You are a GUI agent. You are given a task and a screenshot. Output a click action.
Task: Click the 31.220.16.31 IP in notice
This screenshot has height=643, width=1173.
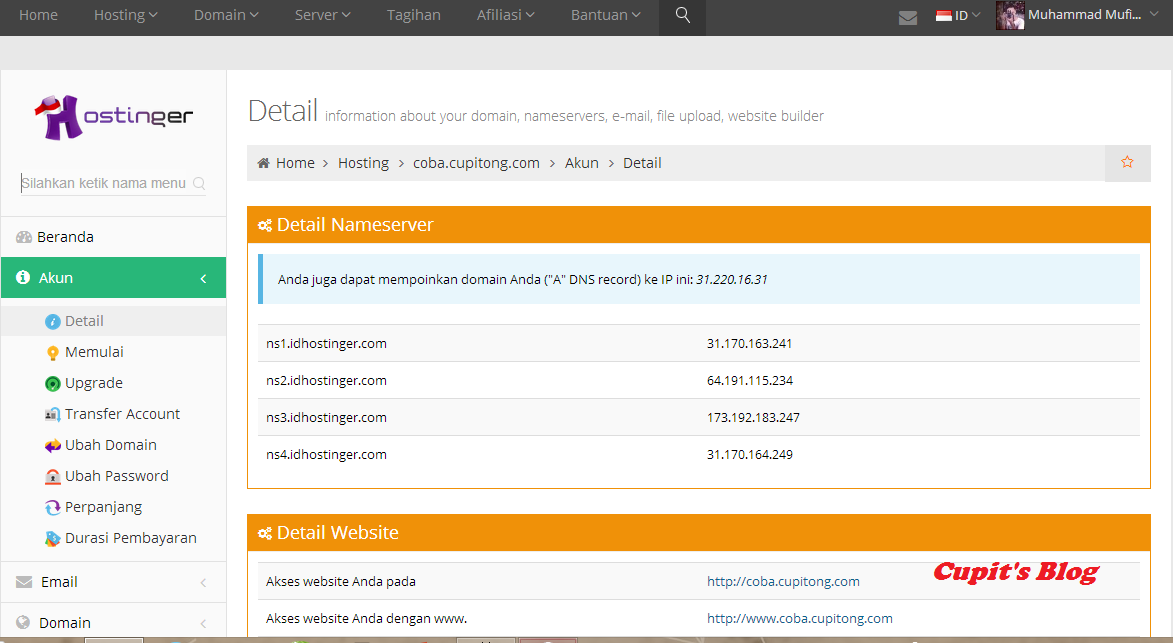coord(732,280)
